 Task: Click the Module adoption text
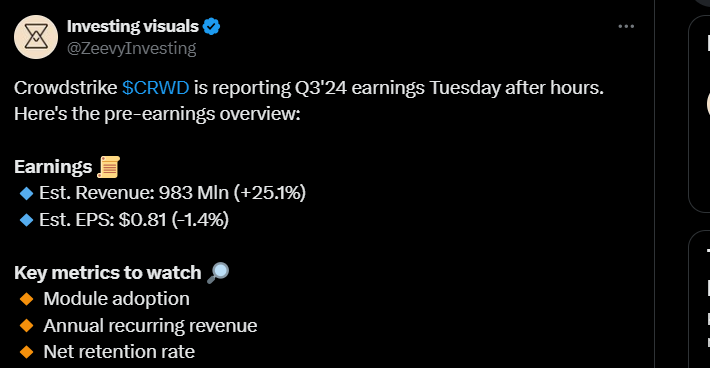tap(116, 299)
